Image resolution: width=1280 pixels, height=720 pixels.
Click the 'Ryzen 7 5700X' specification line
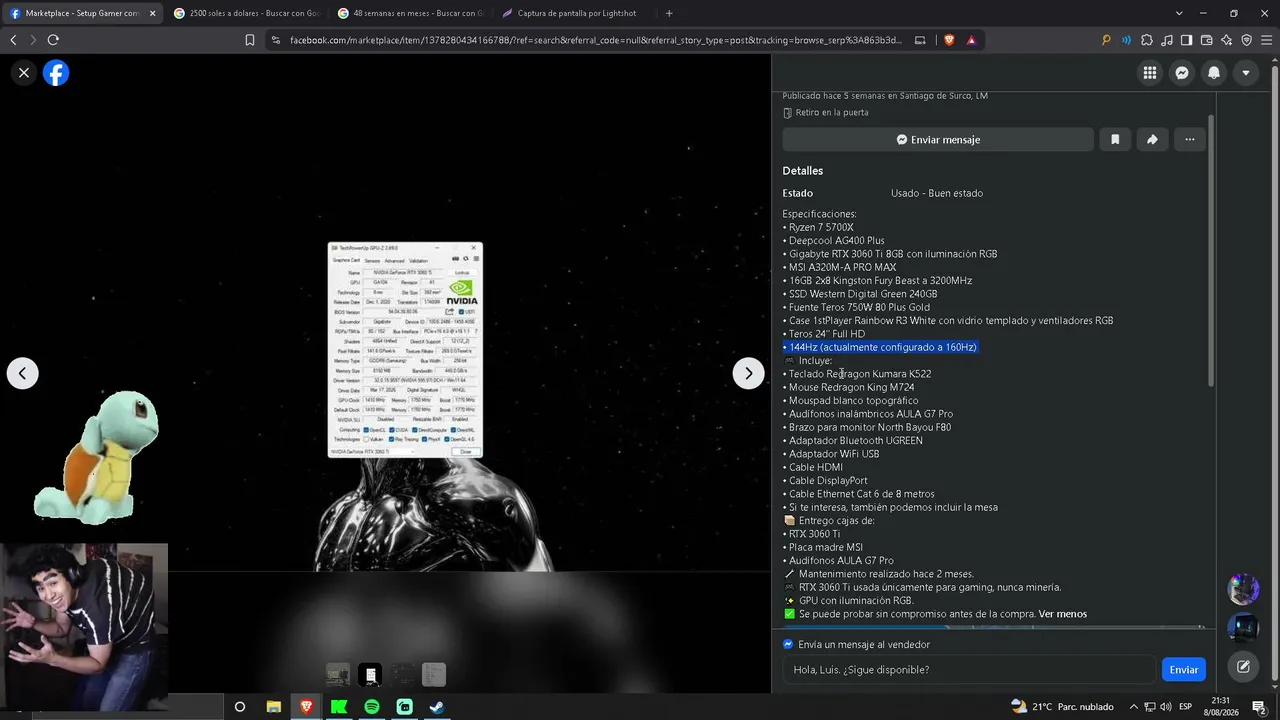[x=818, y=227]
